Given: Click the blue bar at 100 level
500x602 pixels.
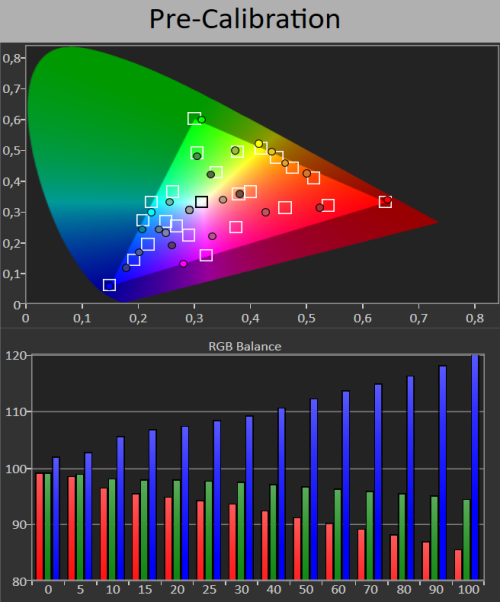Looking at the screenshot, I should (475, 467).
